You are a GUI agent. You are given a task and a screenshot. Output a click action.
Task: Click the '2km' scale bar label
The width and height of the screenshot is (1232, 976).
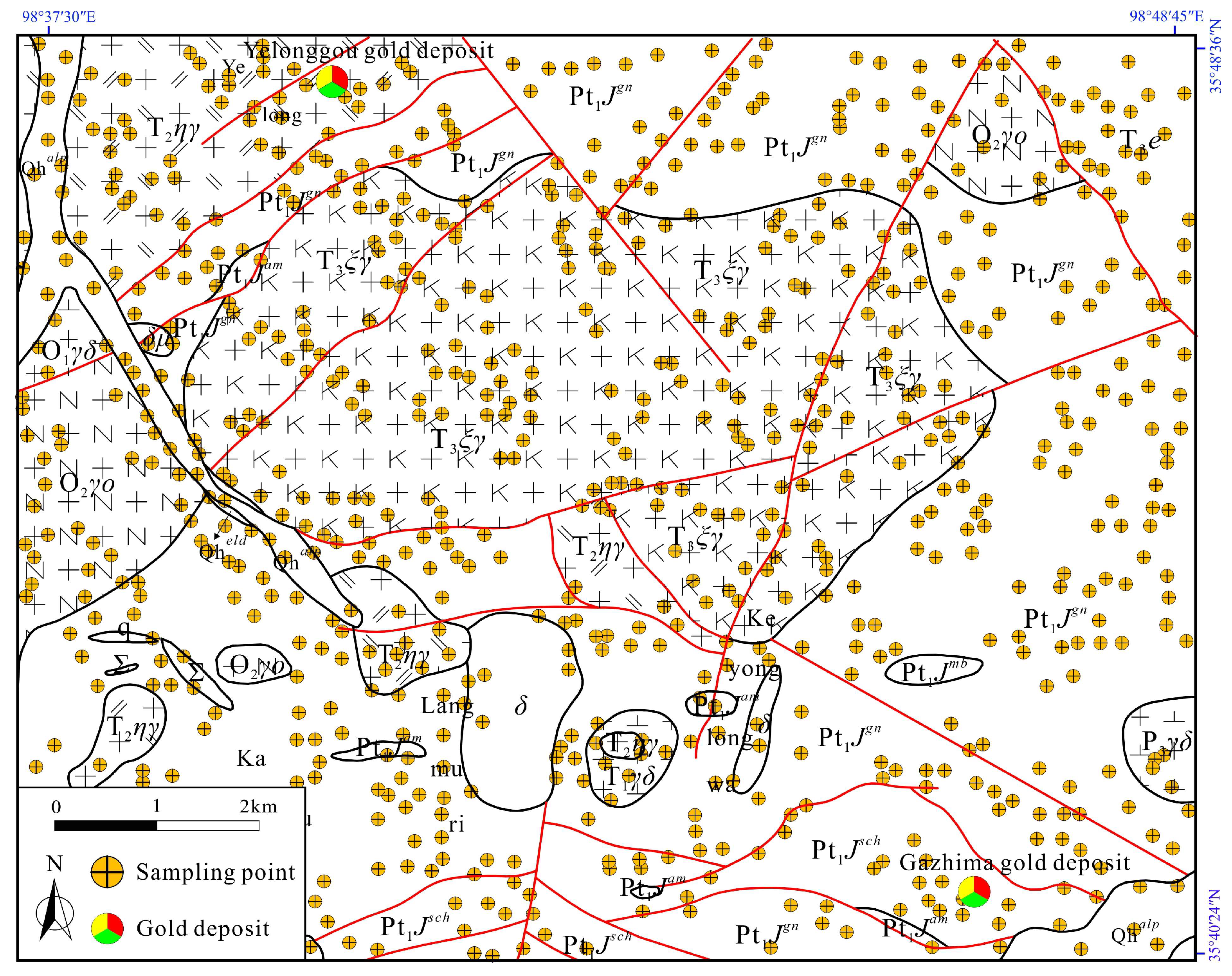tap(258, 807)
